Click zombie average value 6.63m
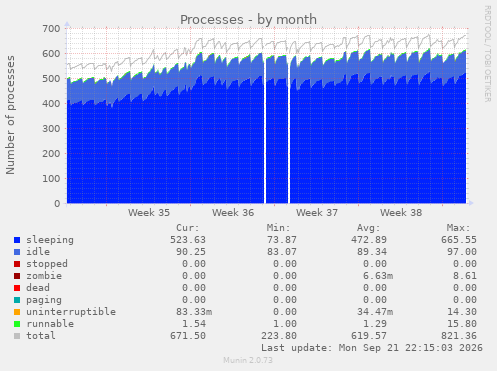This screenshot has height=371, width=497. (378, 276)
